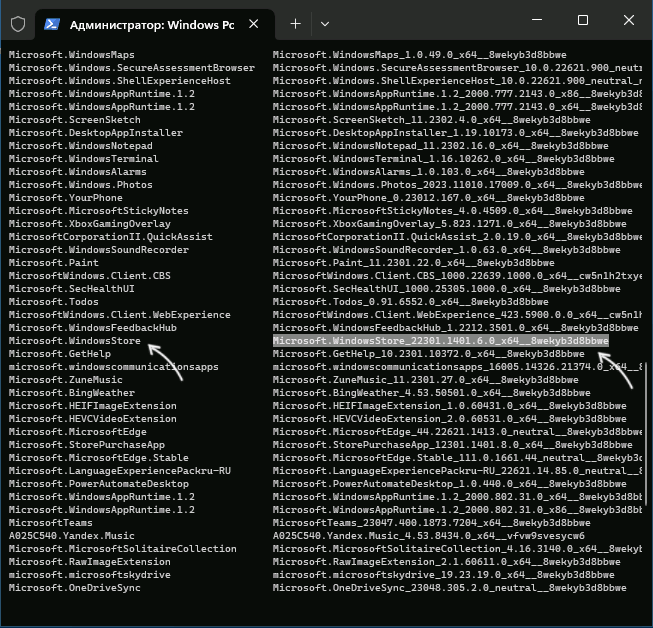Click Microsoft.PowerAutomateDesktop in the left column
Viewport: 653px width, 628px height.
pos(99,483)
